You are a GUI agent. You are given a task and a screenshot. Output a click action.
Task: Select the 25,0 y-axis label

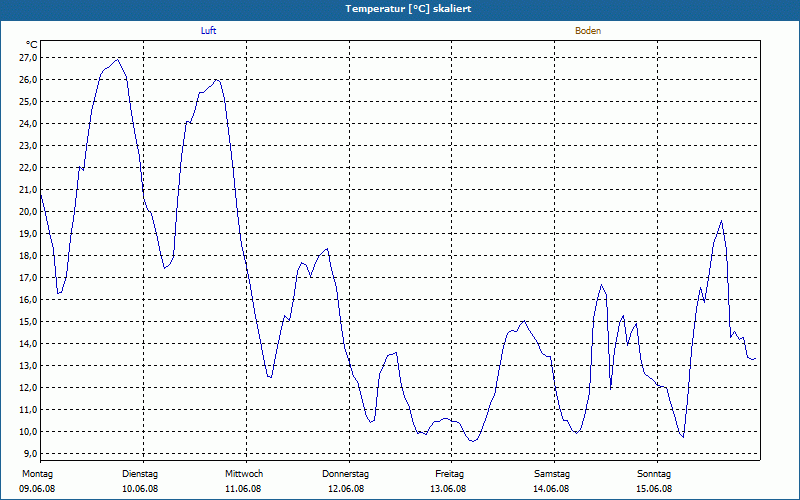29,102
